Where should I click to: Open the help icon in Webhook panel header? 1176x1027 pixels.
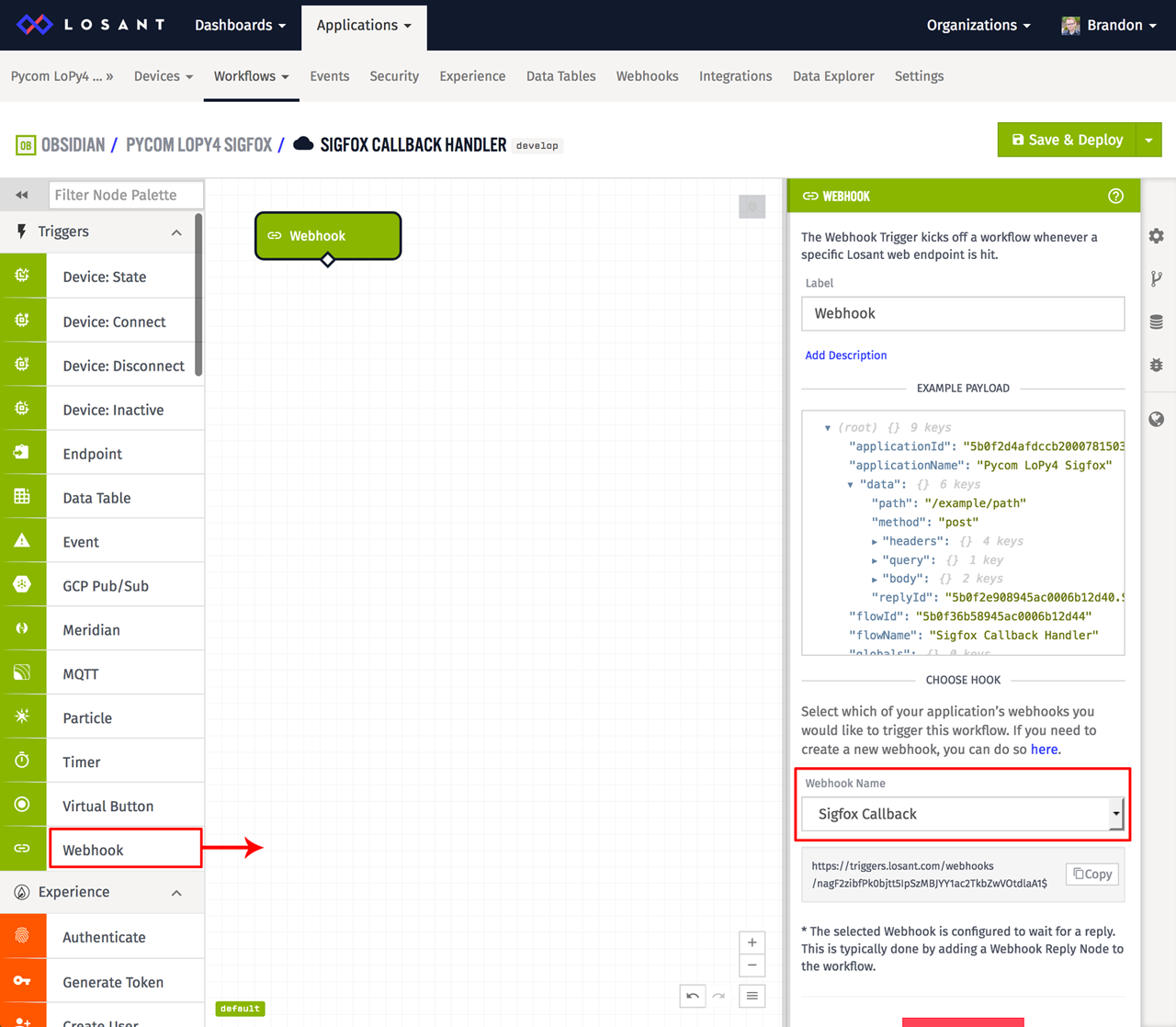pos(1115,196)
